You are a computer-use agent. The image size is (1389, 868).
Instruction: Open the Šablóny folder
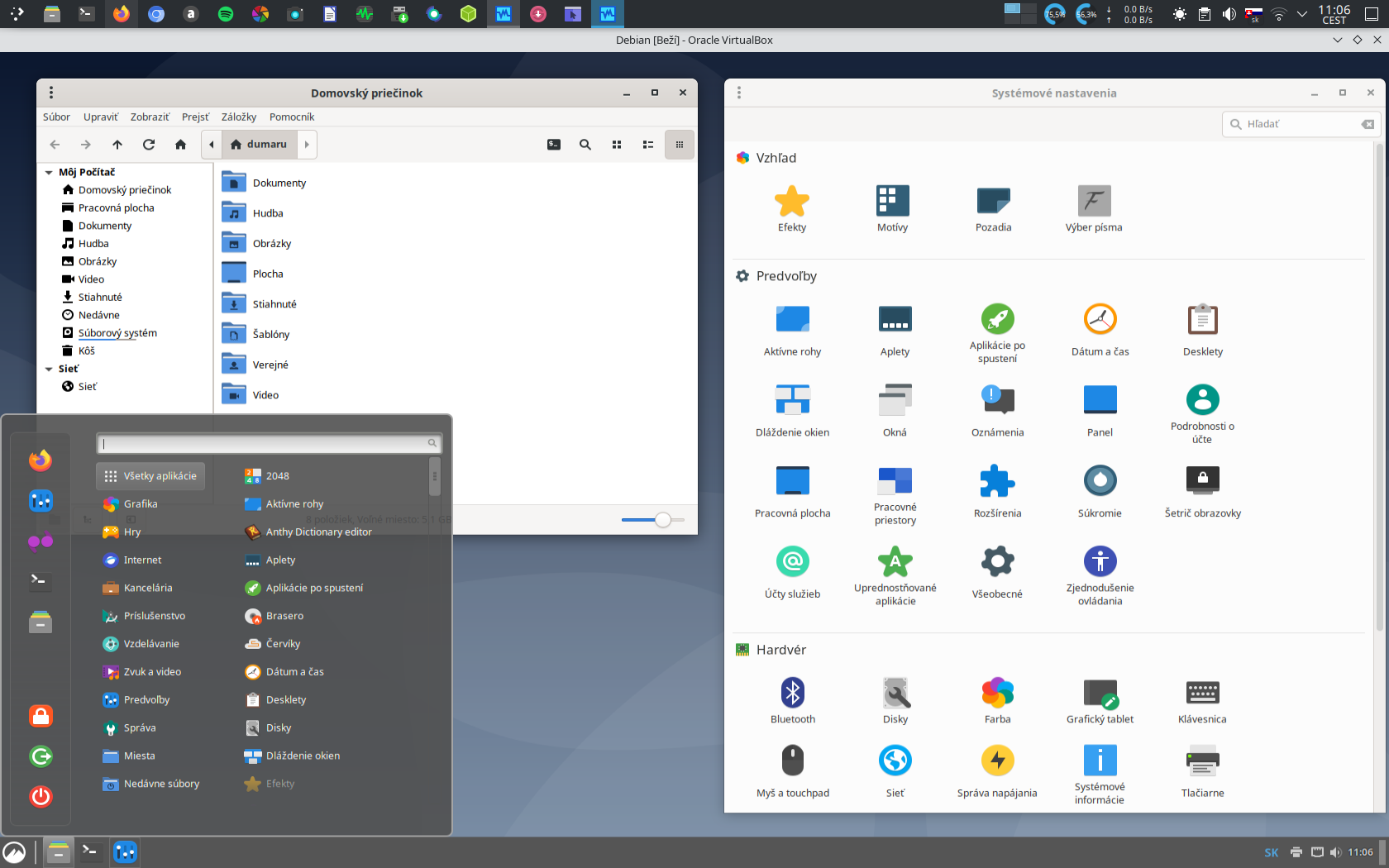tap(255, 335)
